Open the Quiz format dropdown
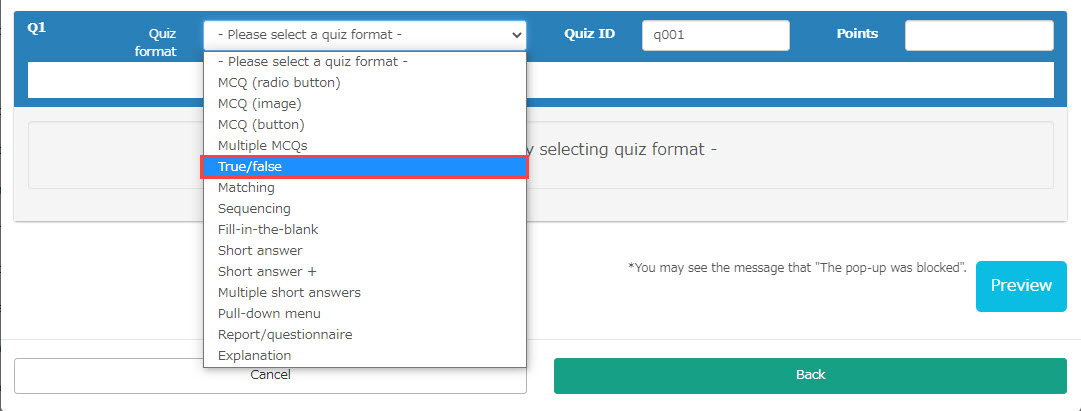The width and height of the screenshot is (1081, 411). (365, 35)
